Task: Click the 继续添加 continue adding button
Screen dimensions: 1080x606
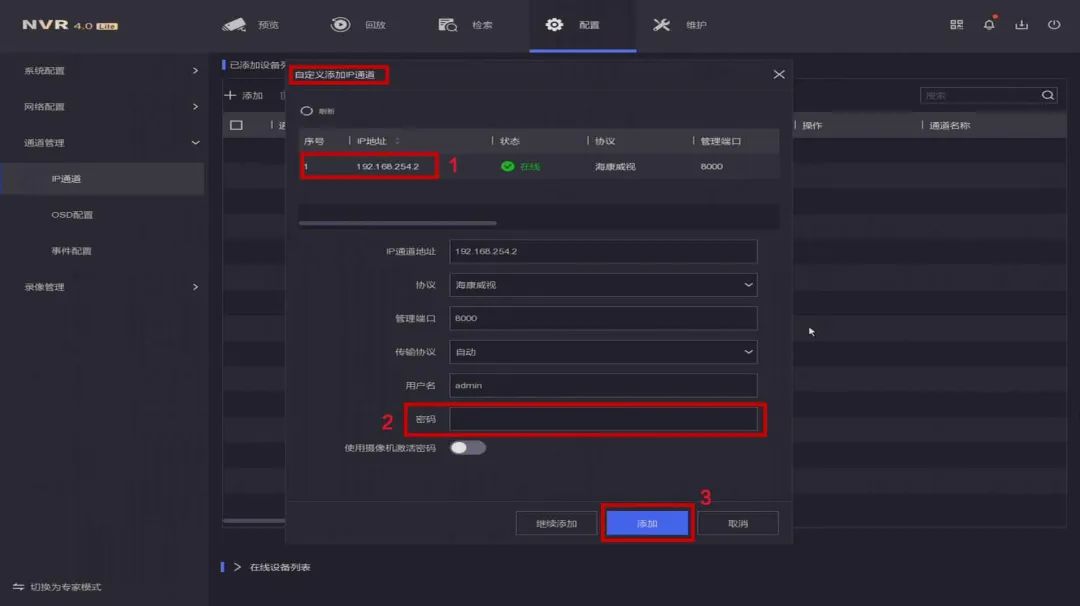Action: click(556, 523)
